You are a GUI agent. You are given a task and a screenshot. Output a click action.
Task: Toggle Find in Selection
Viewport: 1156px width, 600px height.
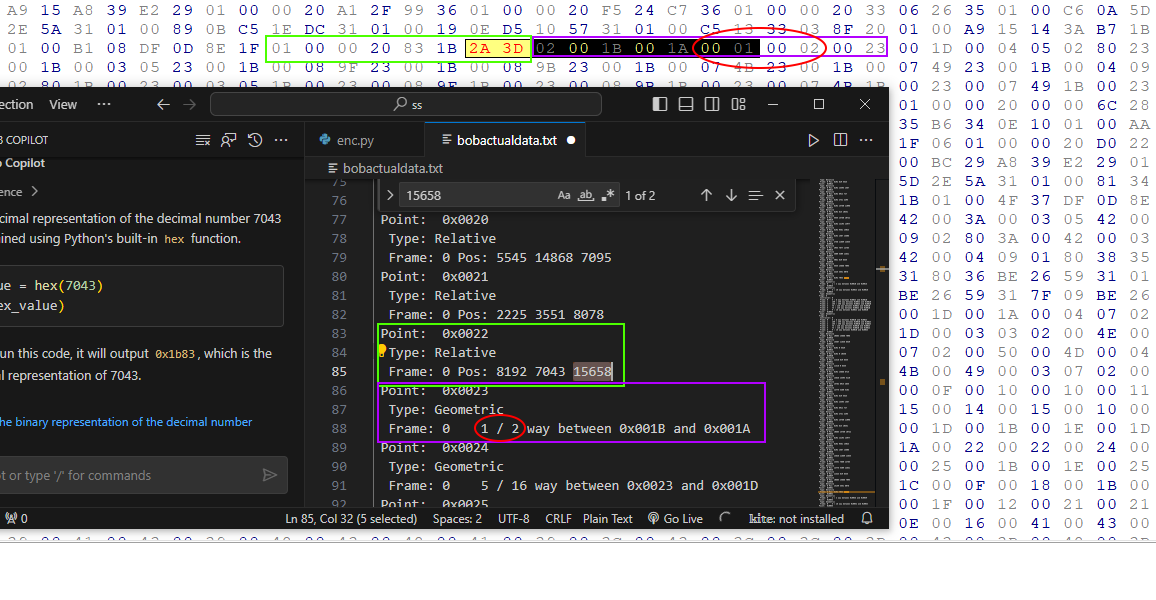click(755, 195)
